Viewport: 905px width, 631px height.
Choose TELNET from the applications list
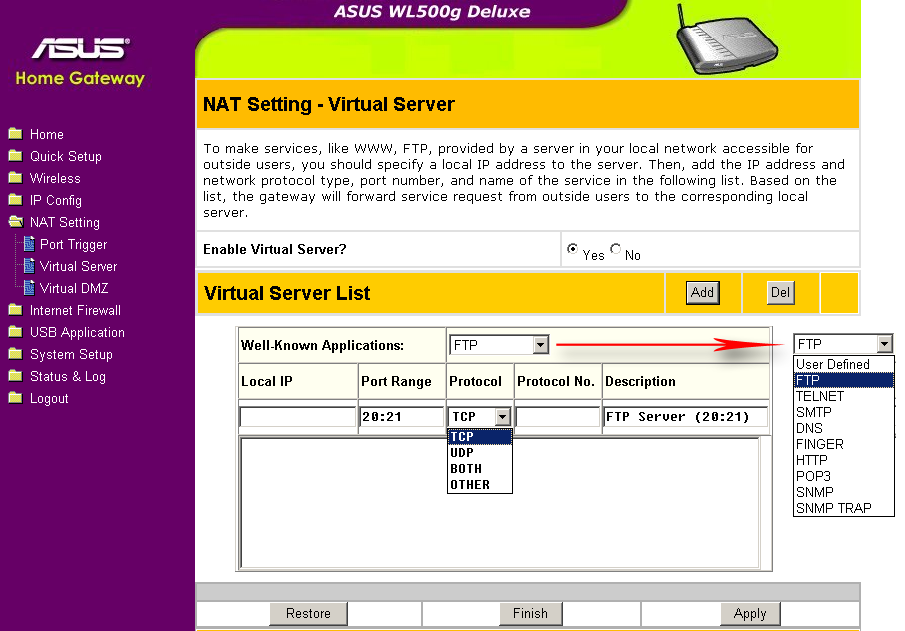click(x=843, y=397)
